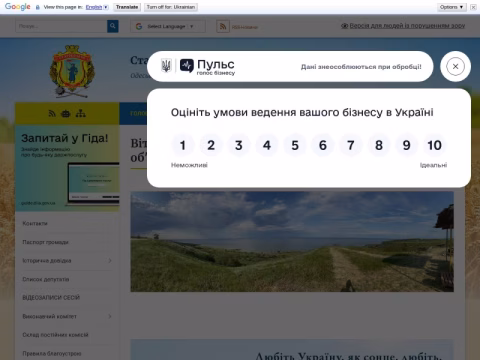
Task: Open the Select Language dropdown
Action: point(168,26)
